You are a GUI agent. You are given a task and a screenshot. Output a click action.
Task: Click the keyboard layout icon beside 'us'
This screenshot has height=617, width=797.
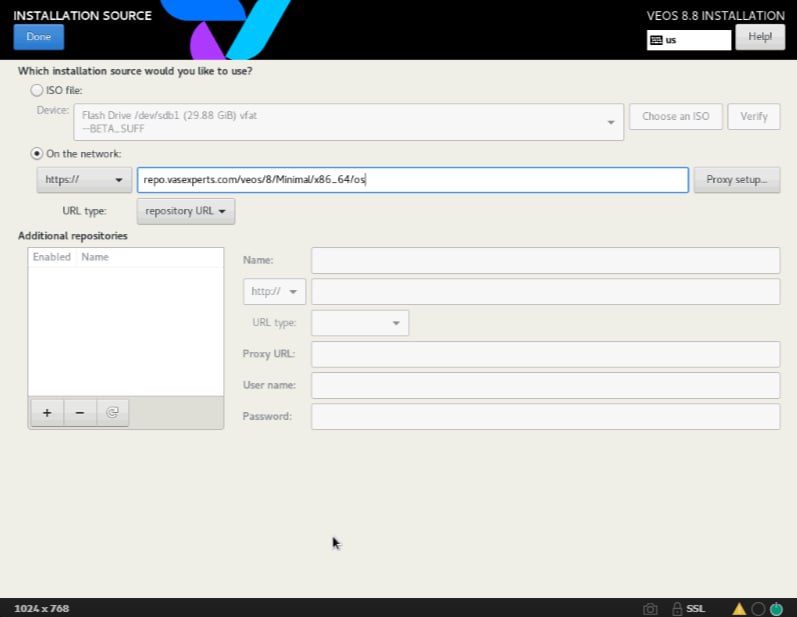[656, 41]
